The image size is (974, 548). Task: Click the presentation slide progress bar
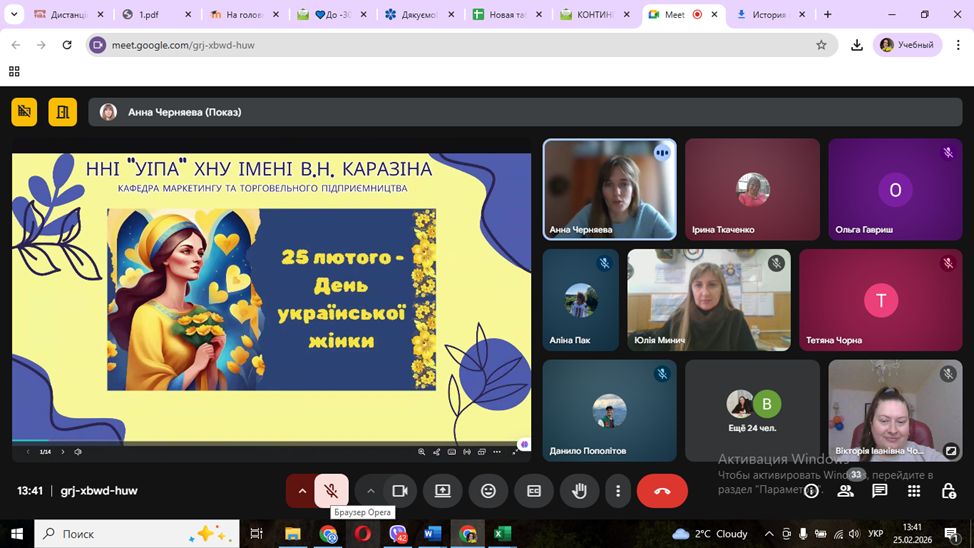tap(270, 441)
